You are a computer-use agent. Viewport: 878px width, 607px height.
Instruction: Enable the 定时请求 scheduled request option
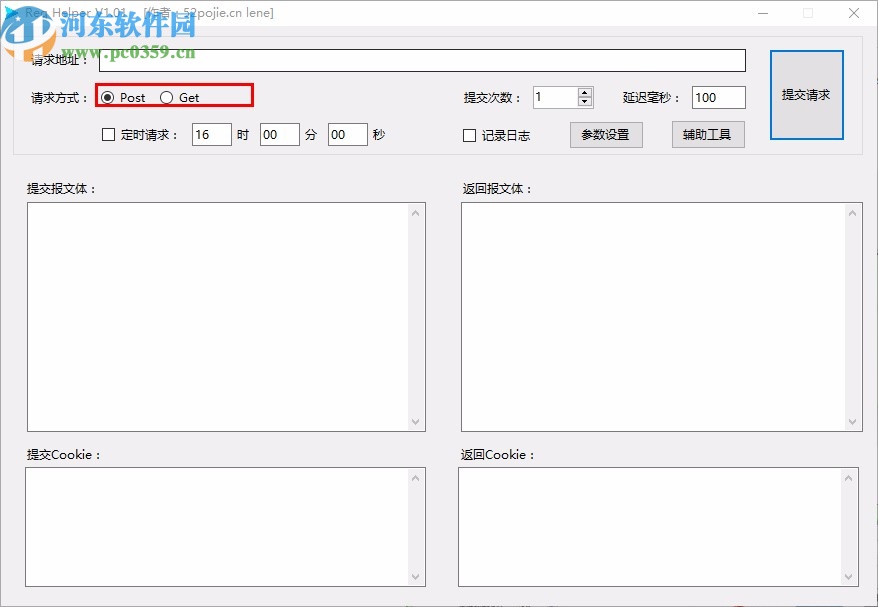click(x=107, y=134)
